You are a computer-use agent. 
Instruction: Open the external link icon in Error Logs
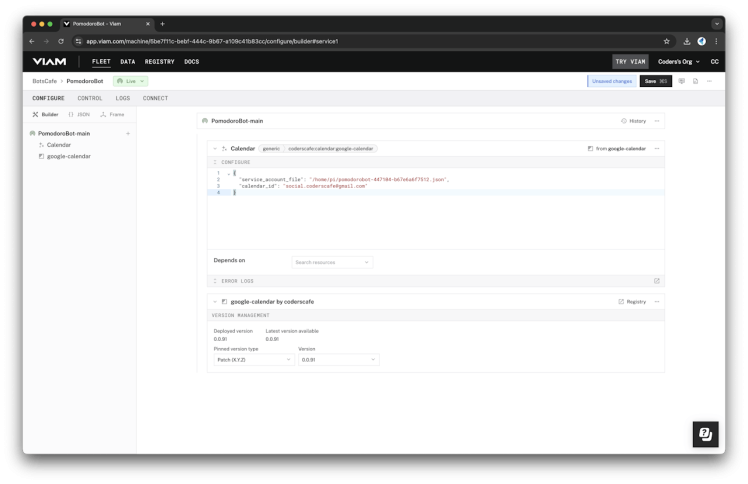coord(657,281)
